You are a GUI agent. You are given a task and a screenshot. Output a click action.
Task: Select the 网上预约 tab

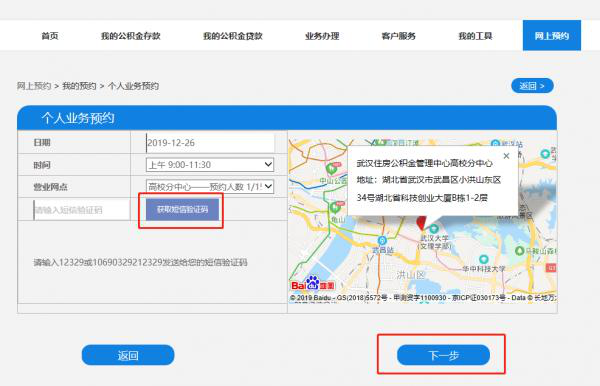point(552,36)
